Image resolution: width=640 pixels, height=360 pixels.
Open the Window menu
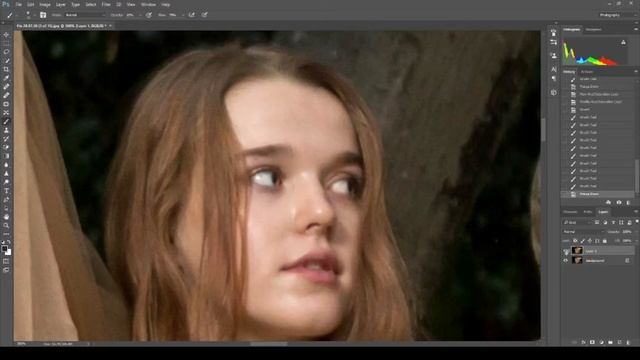tap(148, 4)
